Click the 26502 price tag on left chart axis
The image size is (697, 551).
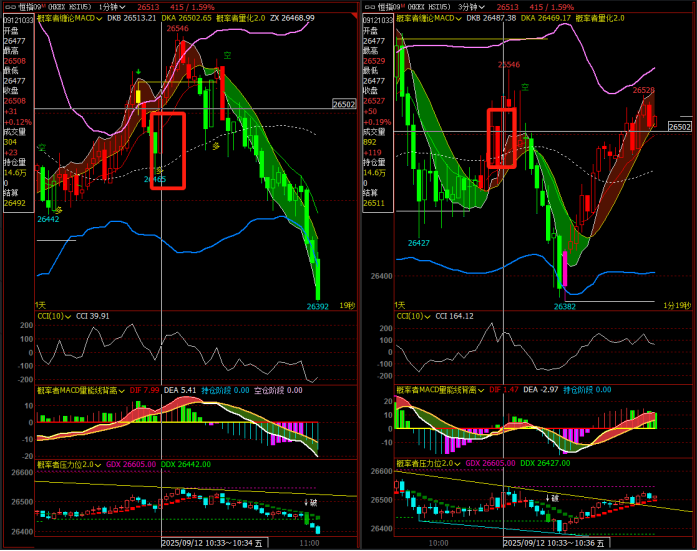point(344,104)
